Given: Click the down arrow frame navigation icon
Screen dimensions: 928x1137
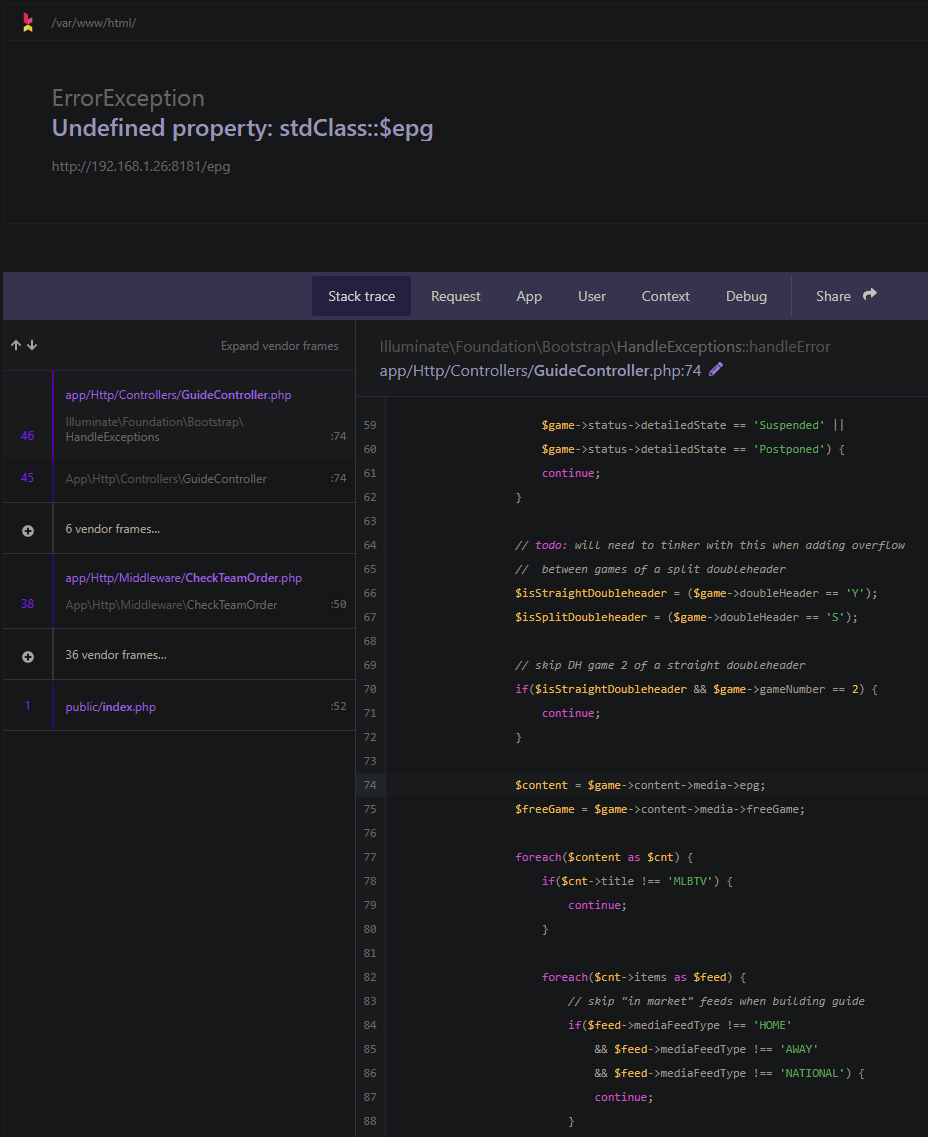Looking at the screenshot, I should click(32, 346).
